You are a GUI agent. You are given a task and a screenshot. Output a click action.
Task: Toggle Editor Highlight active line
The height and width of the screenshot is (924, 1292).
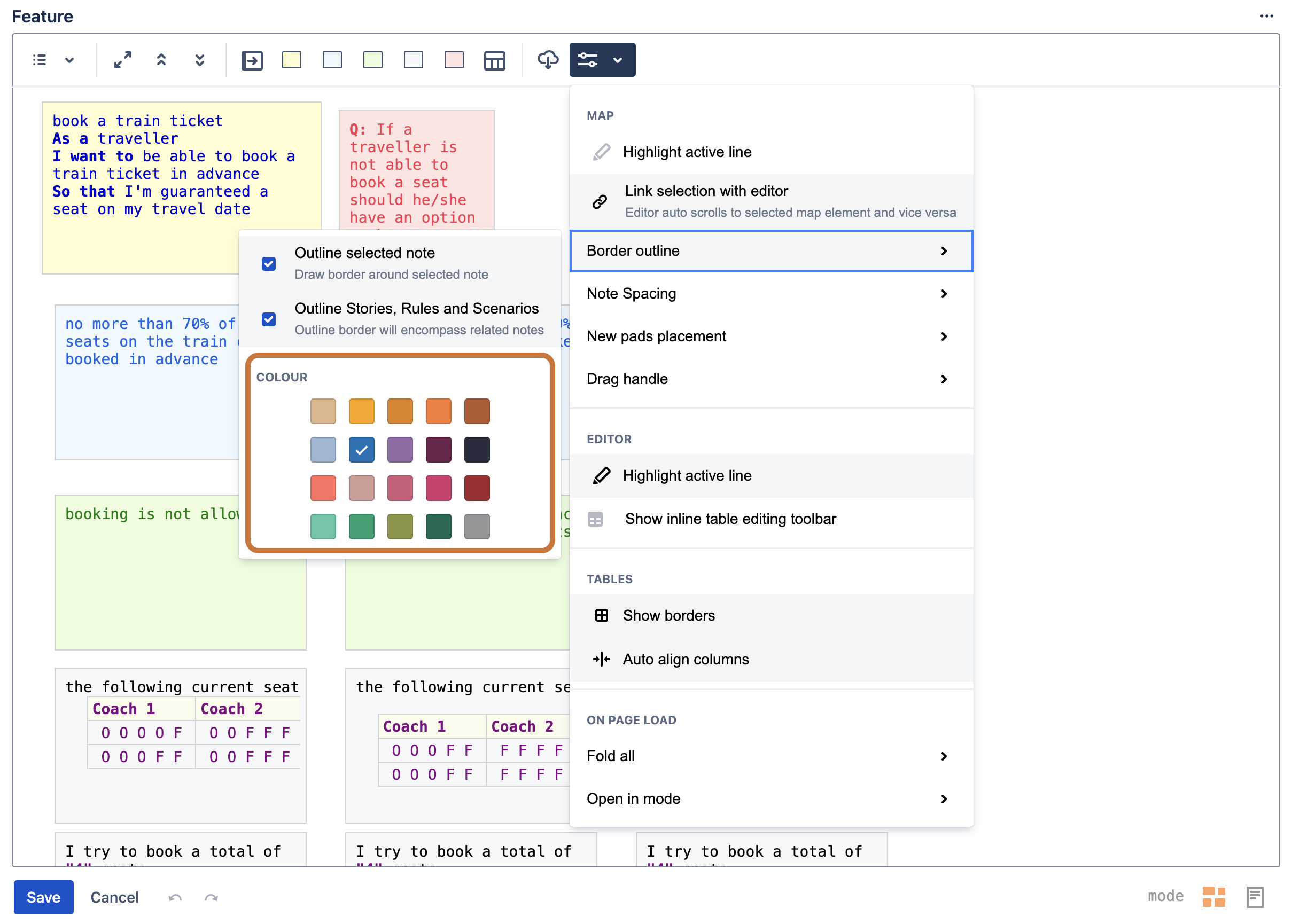point(771,476)
